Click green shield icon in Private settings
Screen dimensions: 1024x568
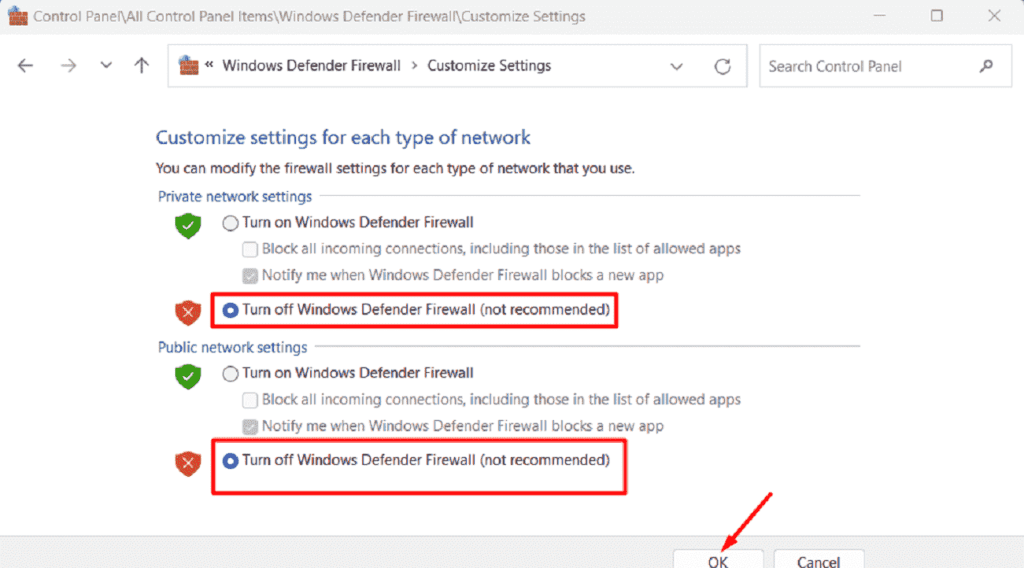[188, 226]
